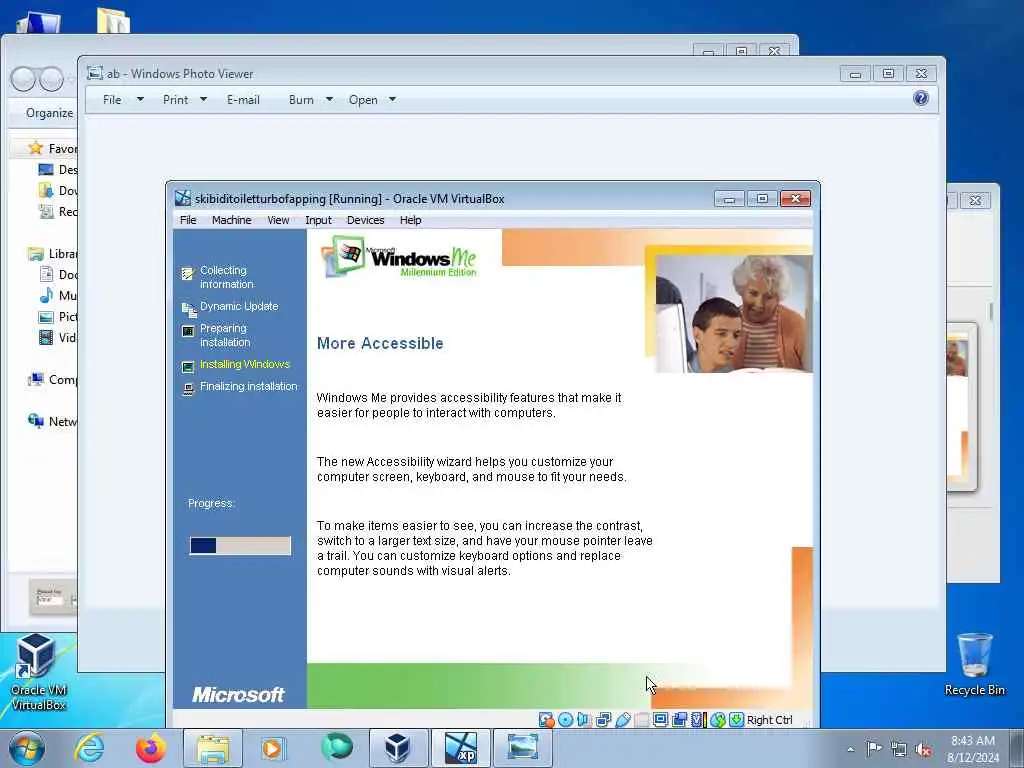
Task: Open the Recycle Bin desktop icon
Action: [974, 665]
